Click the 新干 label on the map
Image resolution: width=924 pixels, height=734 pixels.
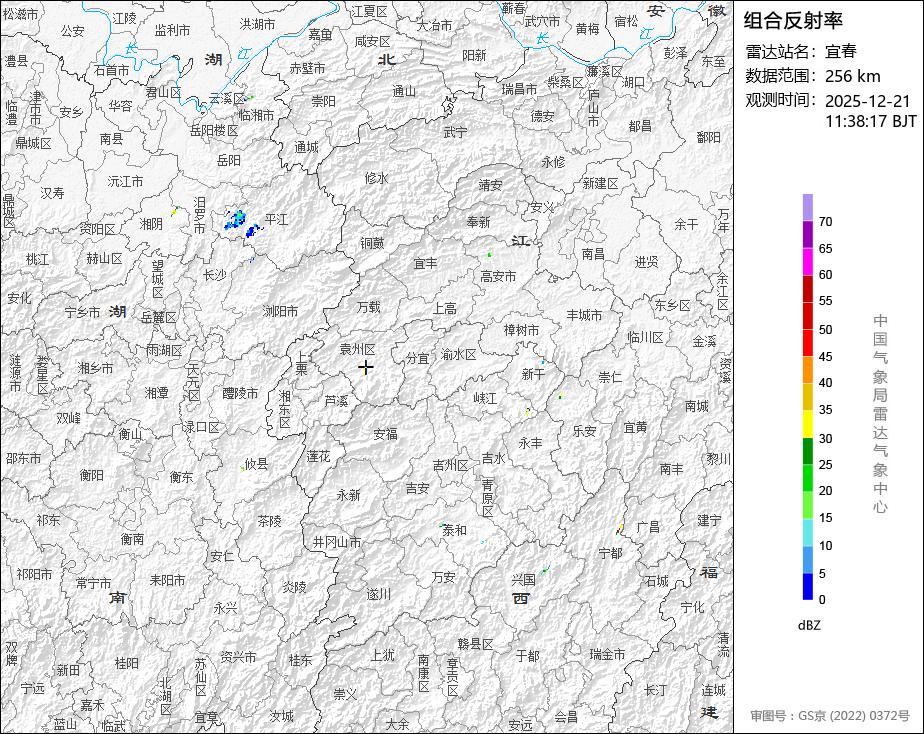point(533,374)
